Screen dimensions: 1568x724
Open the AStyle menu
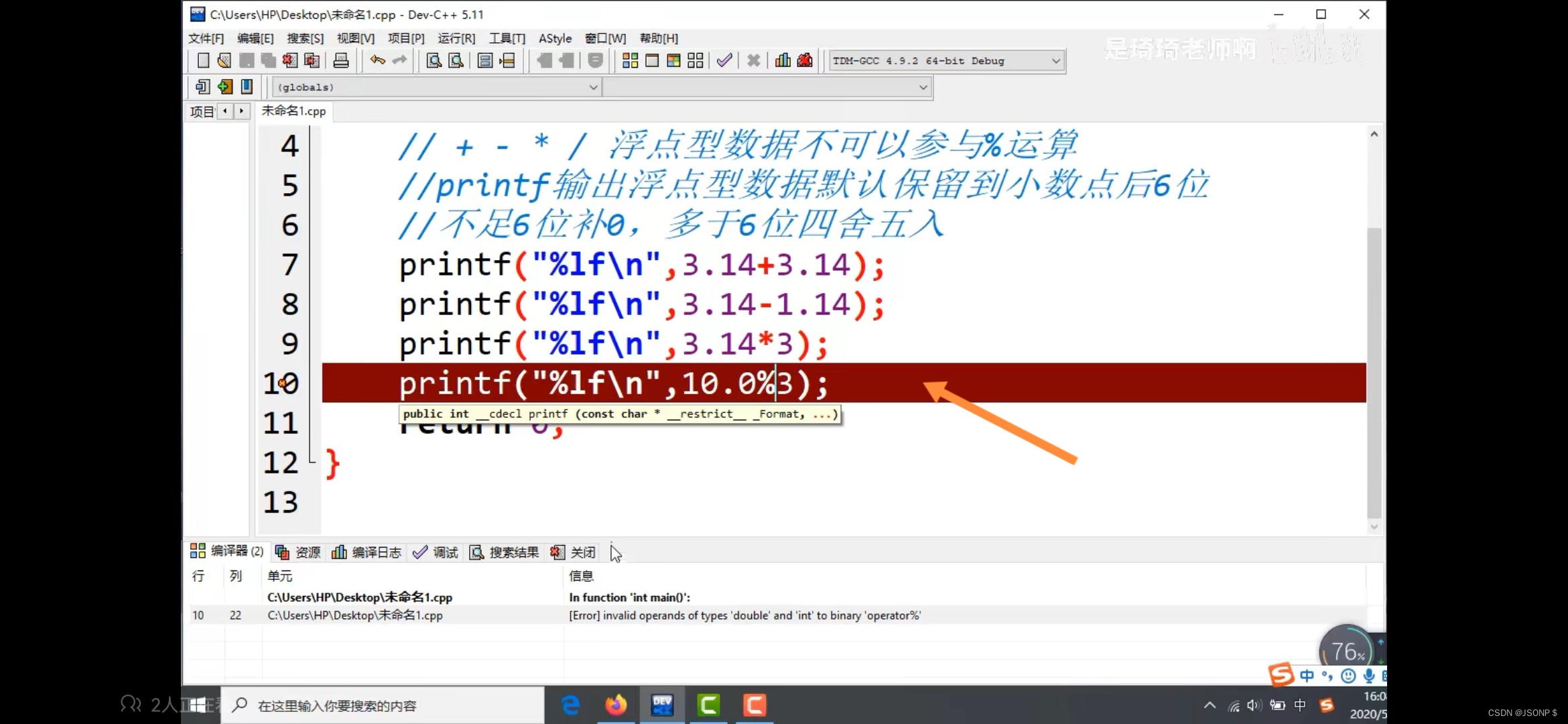point(555,38)
